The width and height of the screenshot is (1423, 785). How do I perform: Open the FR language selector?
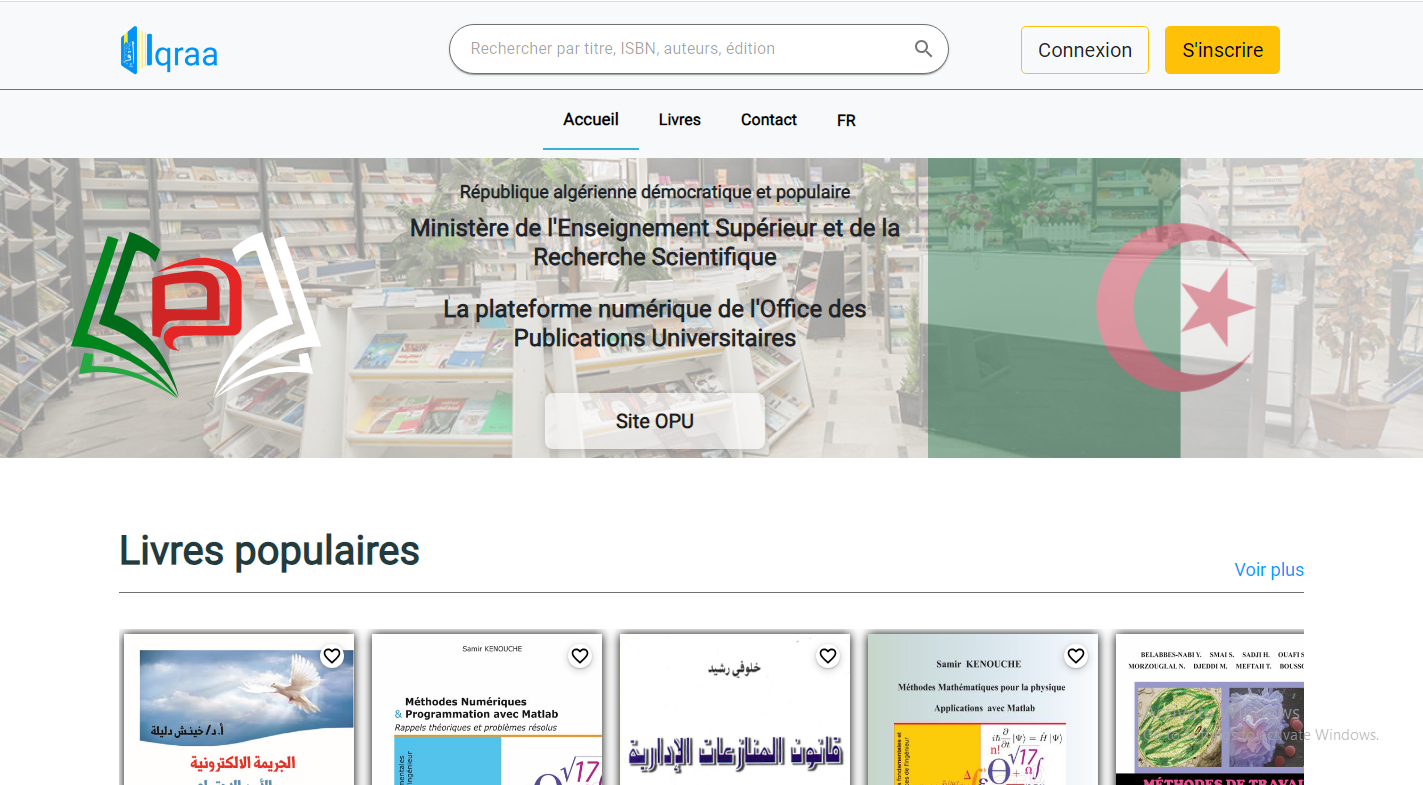coord(846,120)
